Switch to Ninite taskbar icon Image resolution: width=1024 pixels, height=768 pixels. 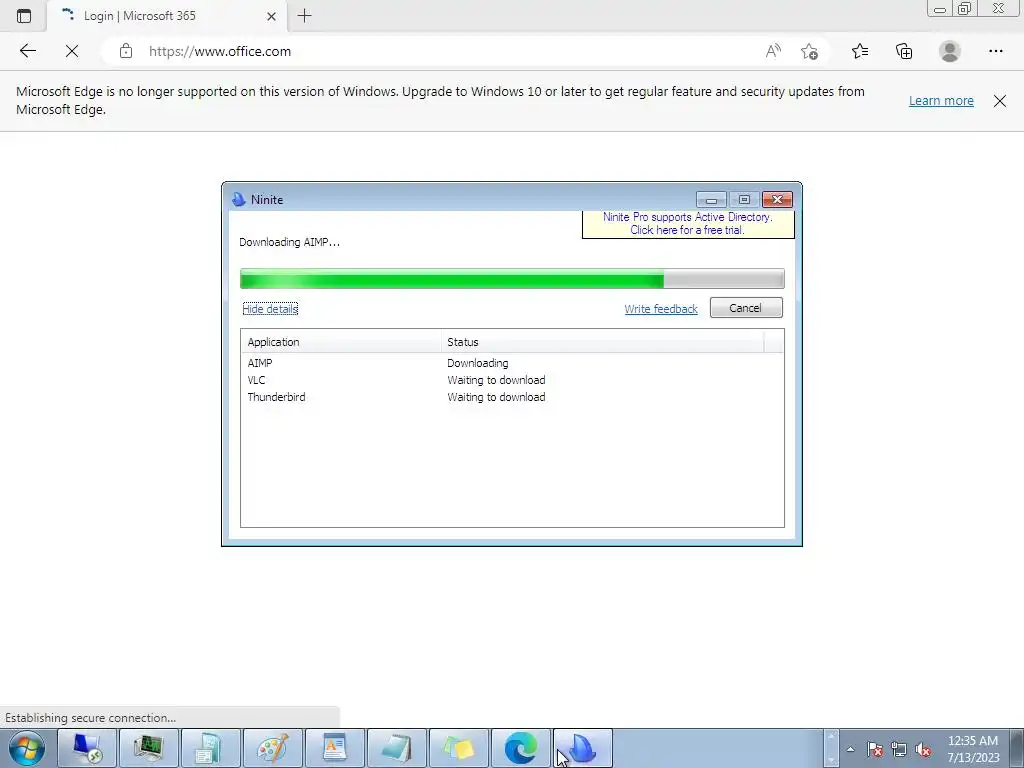coord(583,748)
